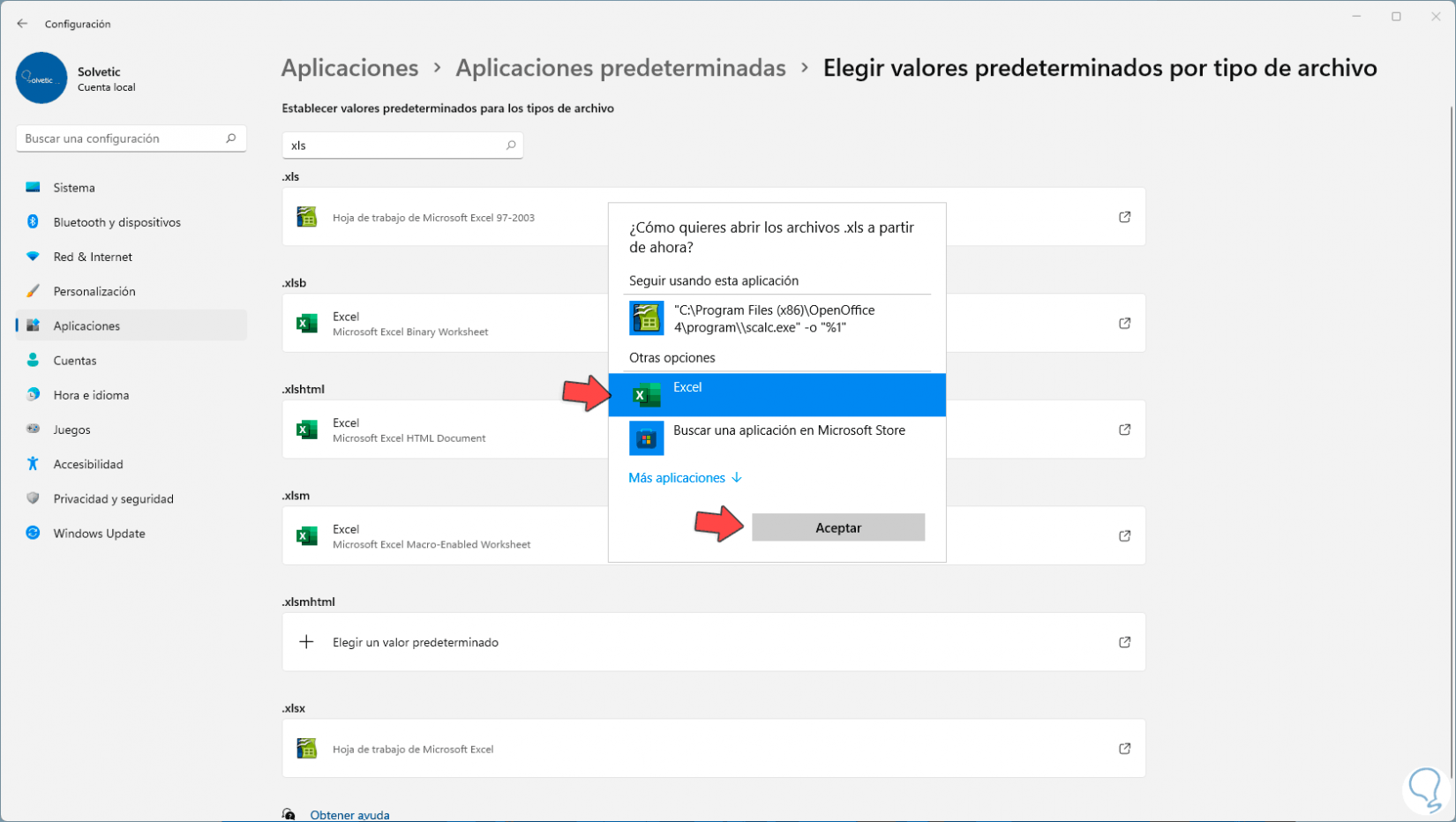Click the Solvetic account name
This screenshot has height=822, width=1456.
point(99,71)
